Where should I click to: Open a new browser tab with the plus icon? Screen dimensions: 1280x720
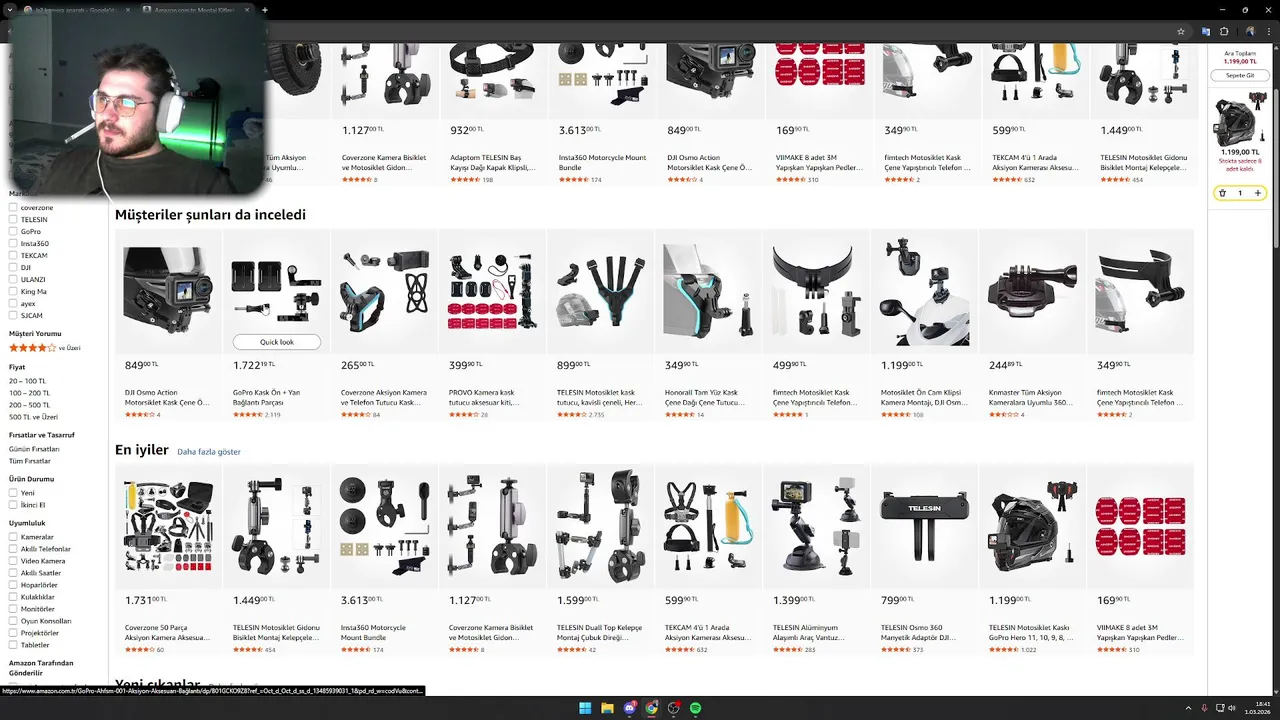coord(264,10)
